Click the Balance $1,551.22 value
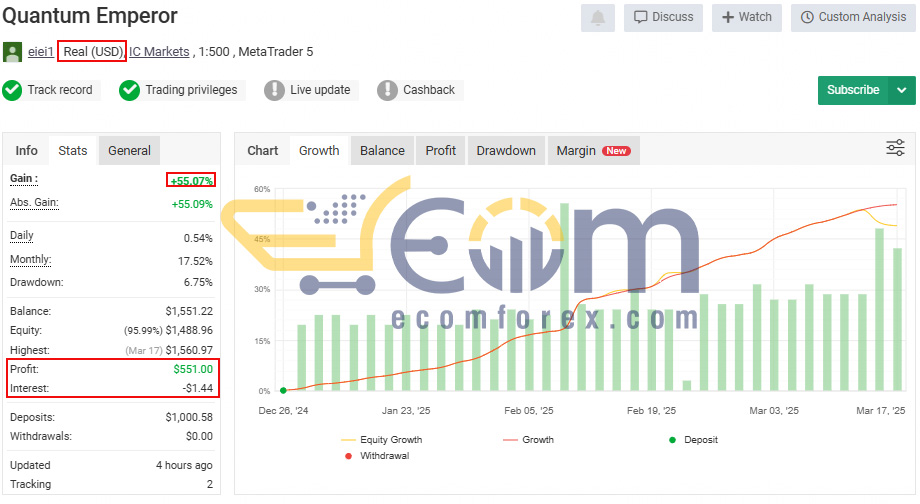This screenshot has height=504, width=920. point(189,311)
